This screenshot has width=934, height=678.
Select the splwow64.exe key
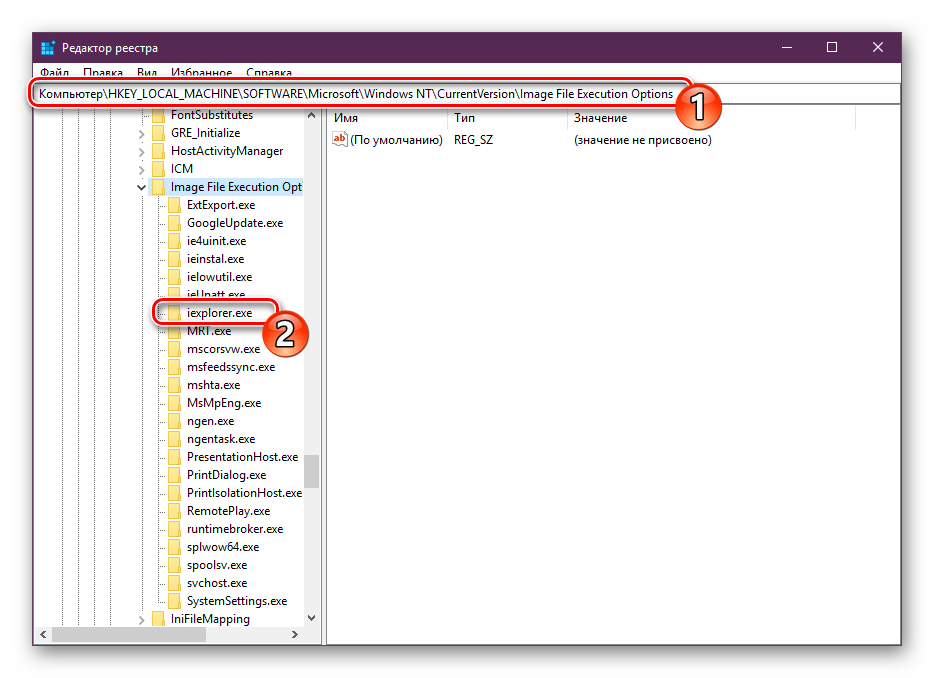(x=223, y=546)
